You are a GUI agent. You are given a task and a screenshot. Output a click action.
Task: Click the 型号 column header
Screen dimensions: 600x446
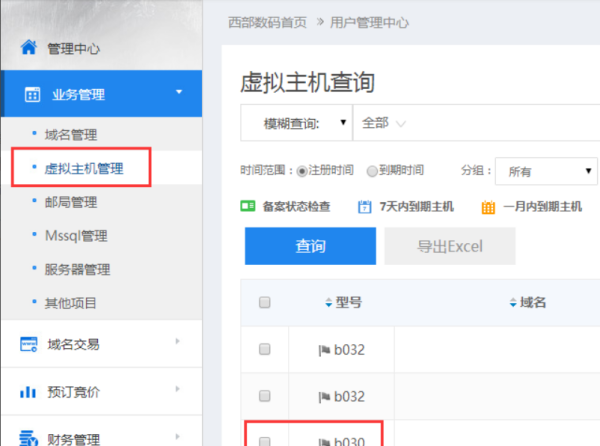(x=349, y=303)
